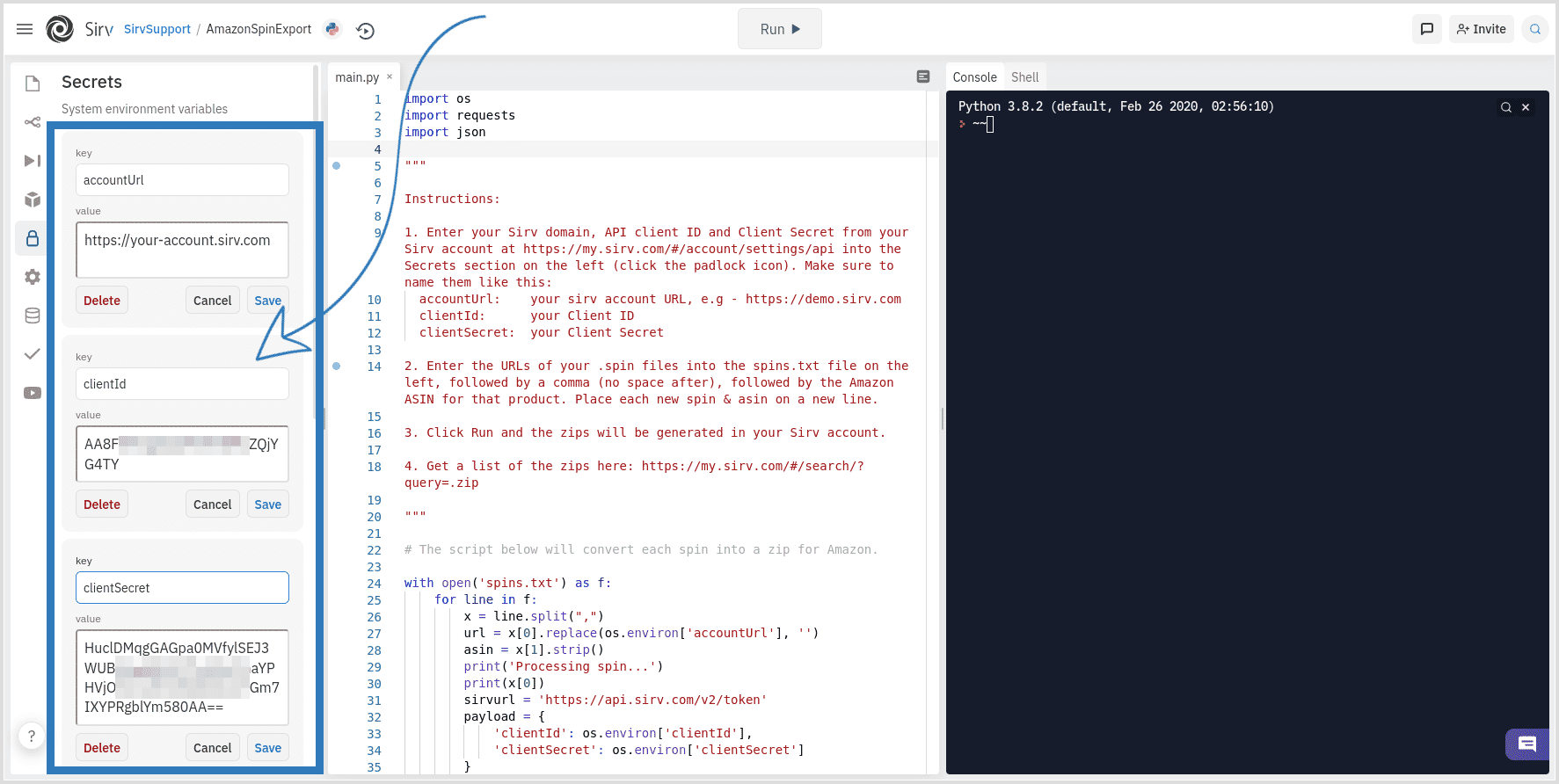Open the hamburger menu at top left
Image resolution: width=1559 pixels, height=784 pixels.
click(x=25, y=29)
